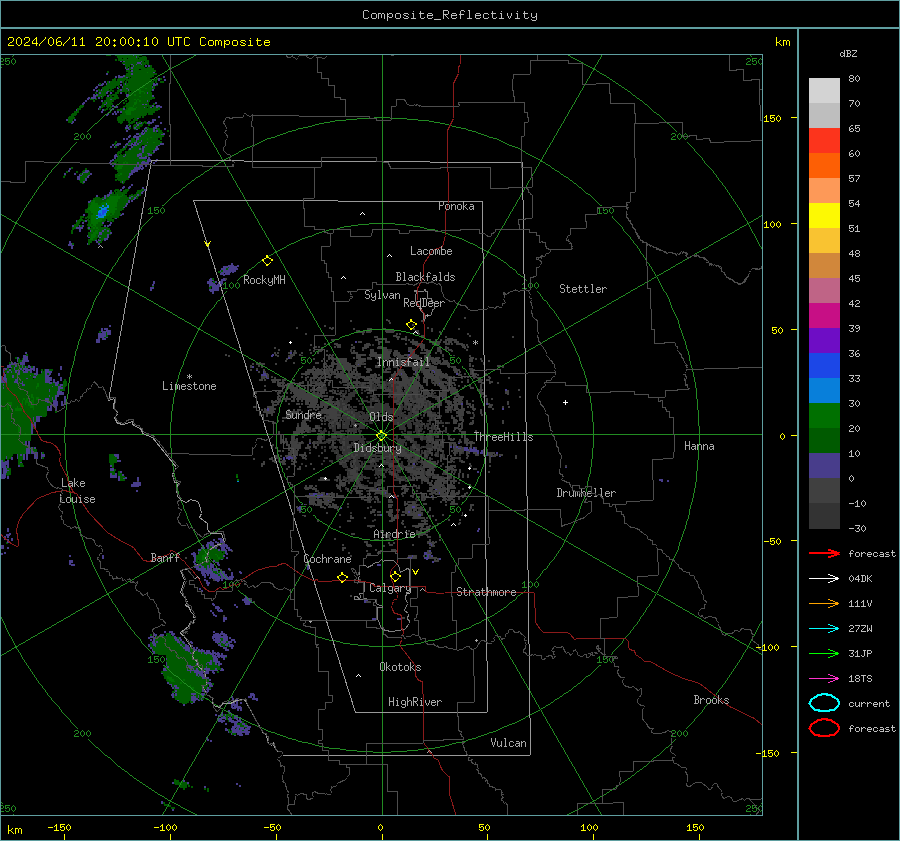Select the purple 39 dBZ color swatch
Screen dimensions: 900x841
[824, 341]
